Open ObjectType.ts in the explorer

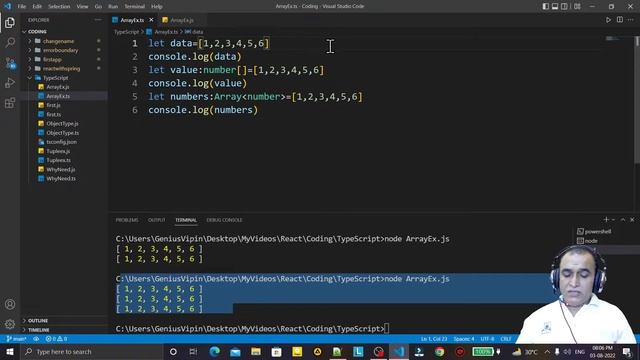pos(62,133)
